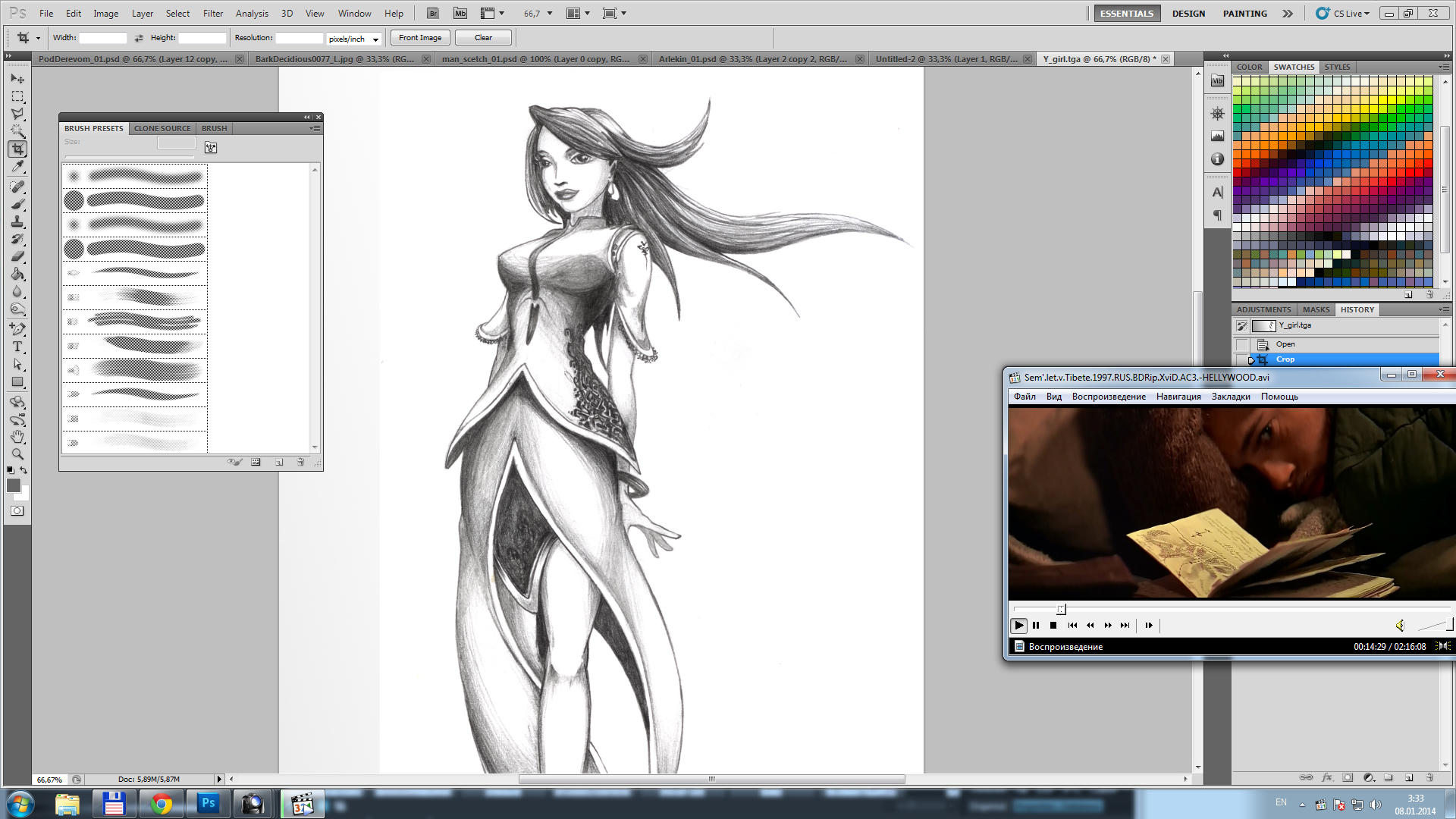
Task: Select the Zoom tool in toolbox
Action: [17, 454]
